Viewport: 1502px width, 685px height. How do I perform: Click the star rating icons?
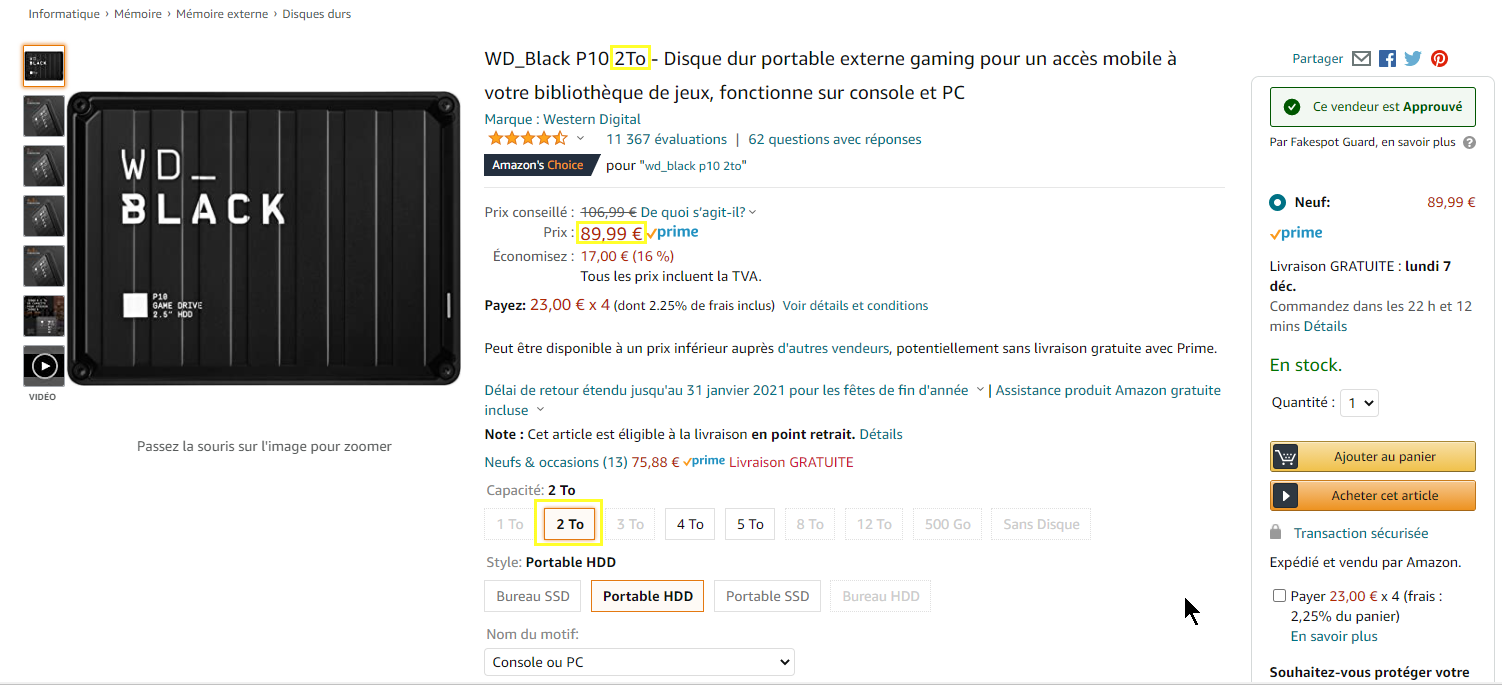click(527, 139)
